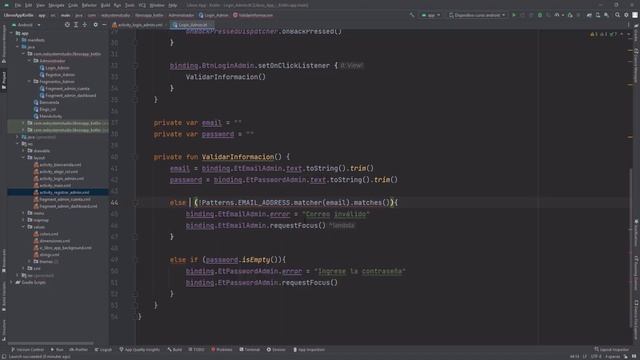Open the Build menu

coord(105,5)
